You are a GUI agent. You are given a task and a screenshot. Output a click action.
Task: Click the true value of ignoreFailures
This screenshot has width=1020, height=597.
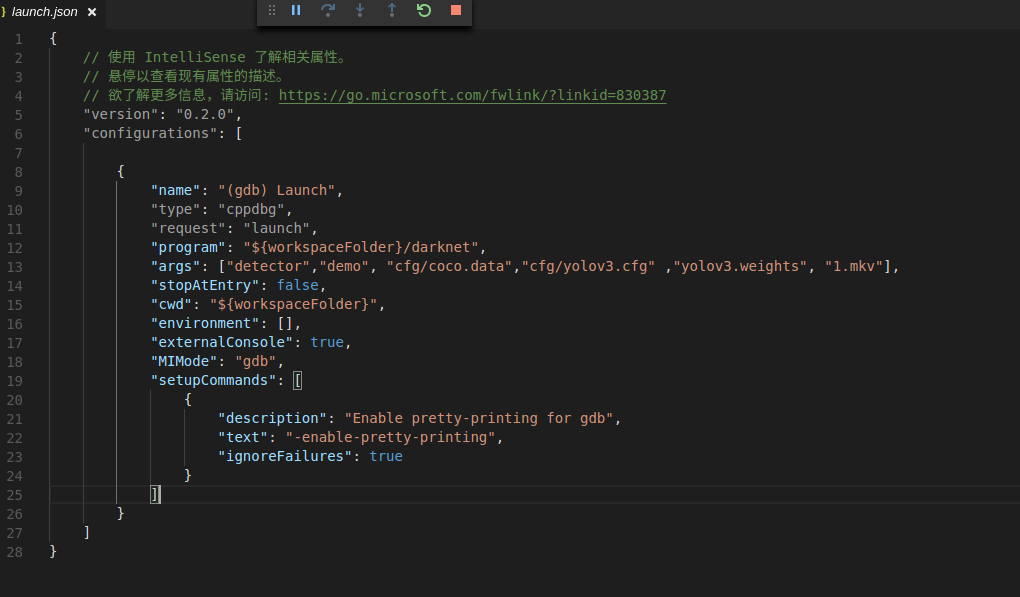coord(386,456)
